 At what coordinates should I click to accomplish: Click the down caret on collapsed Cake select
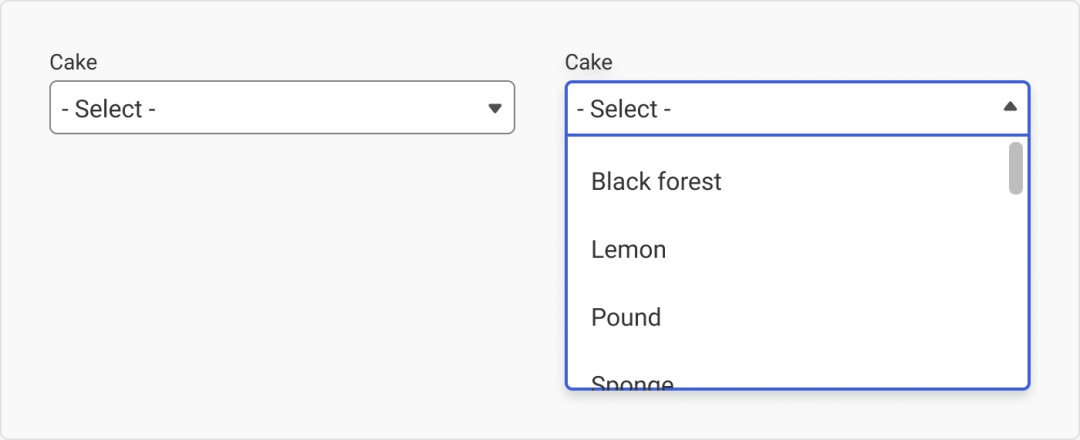[x=495, y=108]
